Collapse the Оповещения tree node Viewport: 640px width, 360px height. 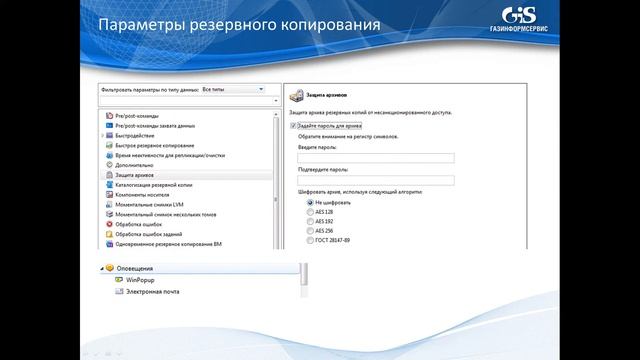[102, 269]
